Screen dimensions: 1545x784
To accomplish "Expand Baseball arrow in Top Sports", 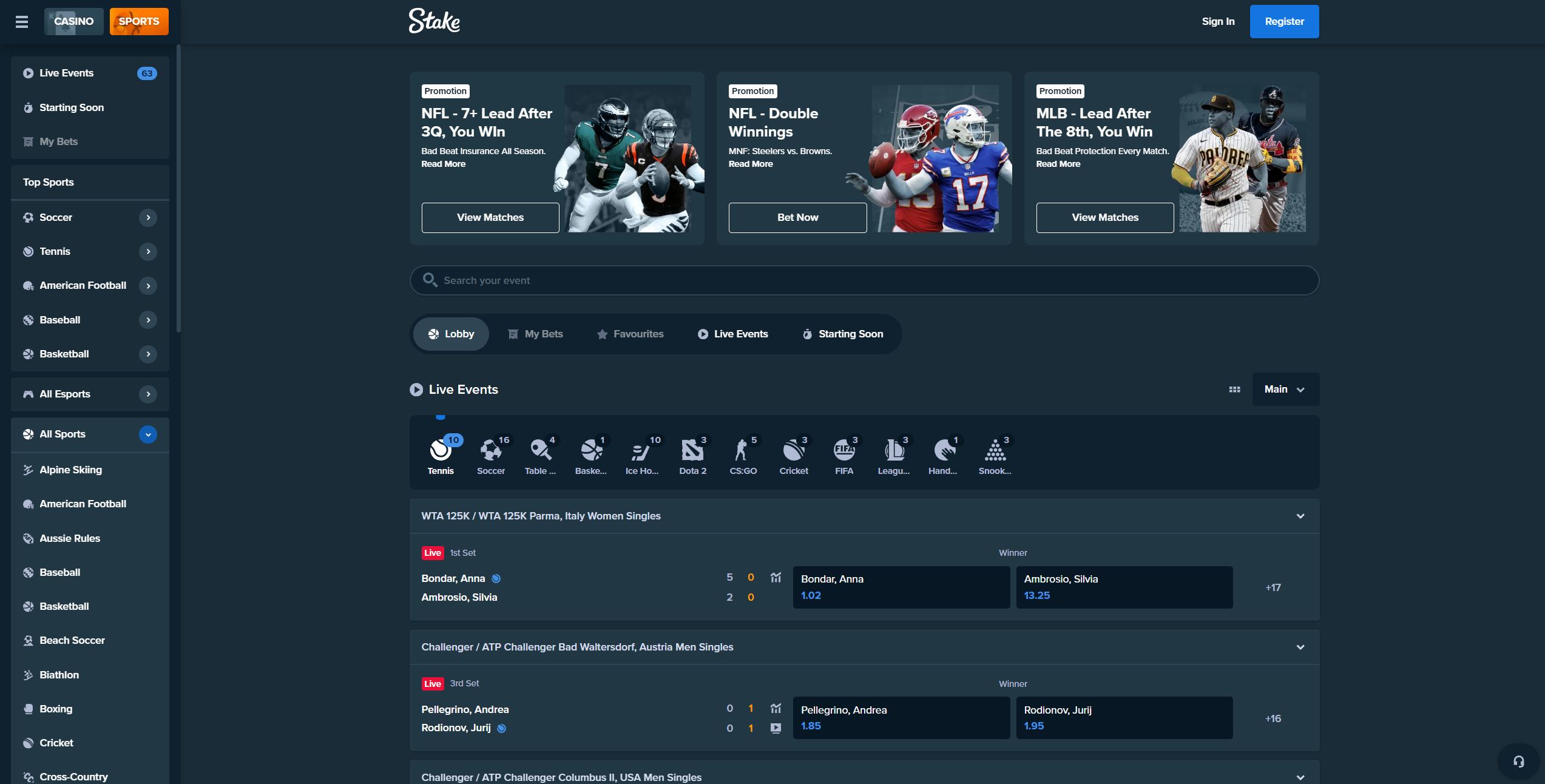I will tap(148, 320).
